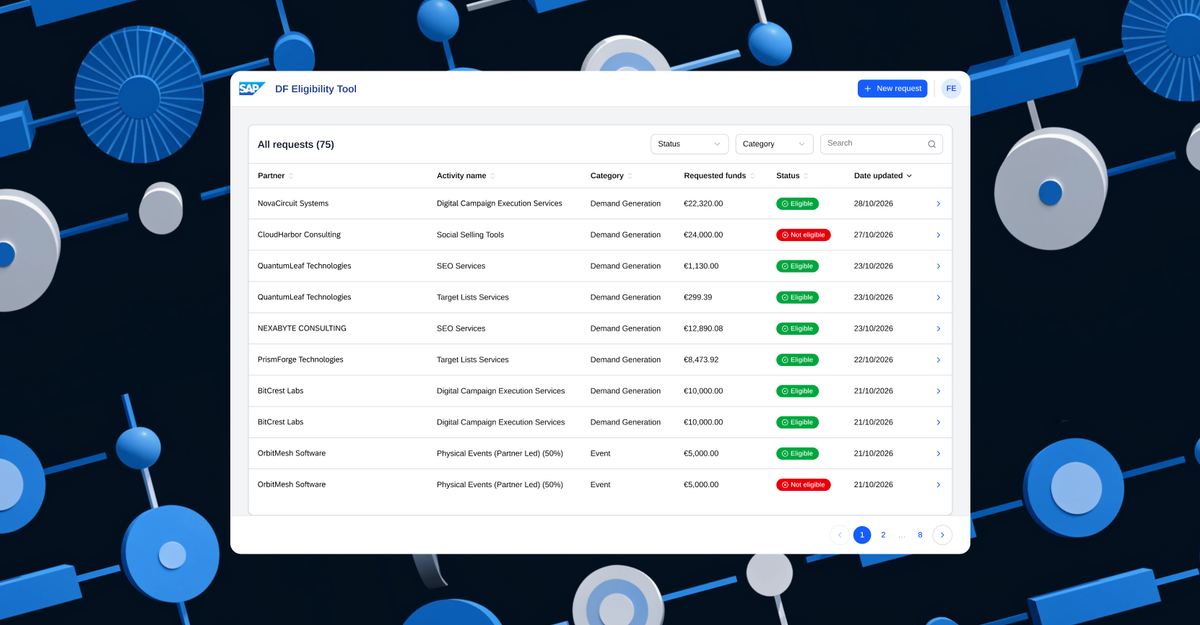This screenshot has width=1200, height=625.
Task: Sort by the Category column header icon
Action: point(630,176)
